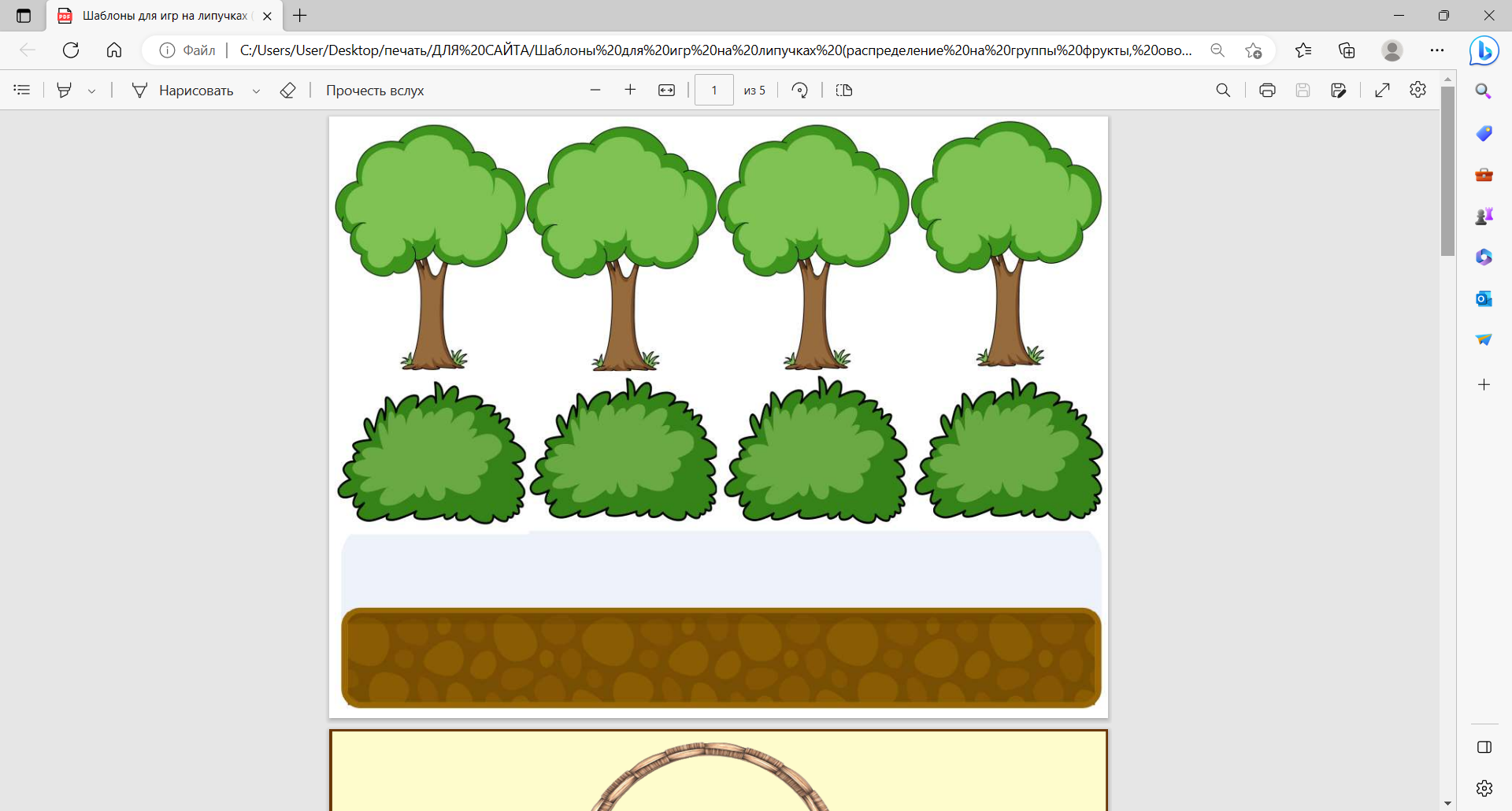Expand the Нарисовать pen options dropdown
This screenshot has height=811, width=1512.
pyautogui.click(x=256, y=91)
